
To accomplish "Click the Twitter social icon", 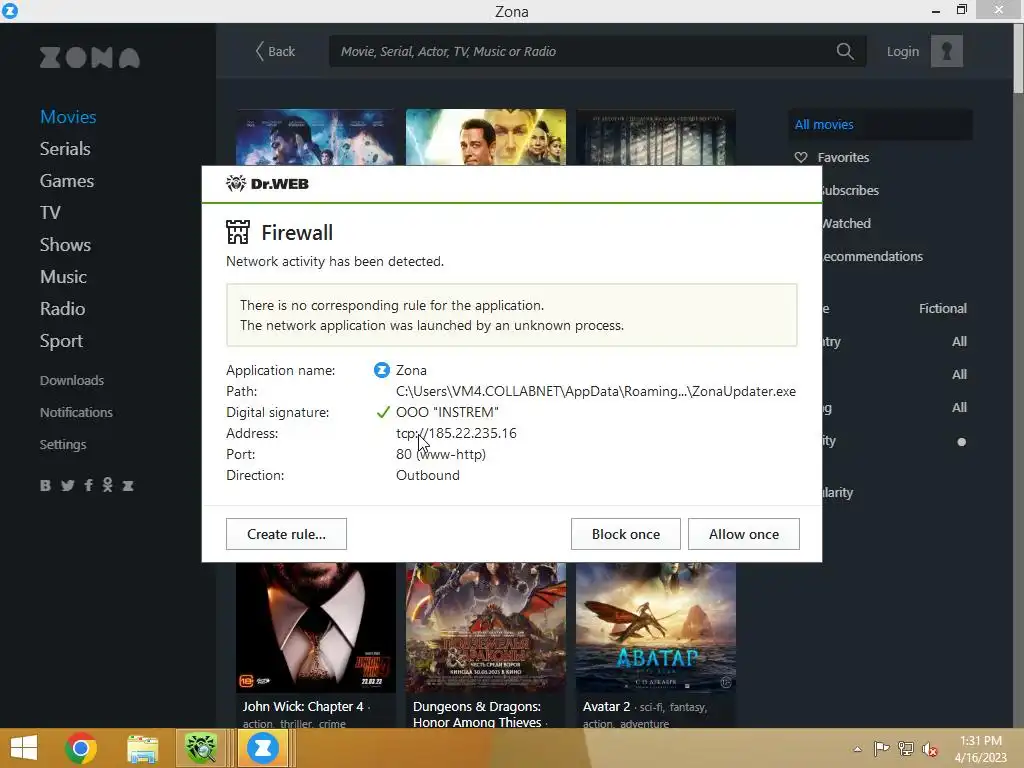I will [x=67, y=485].
